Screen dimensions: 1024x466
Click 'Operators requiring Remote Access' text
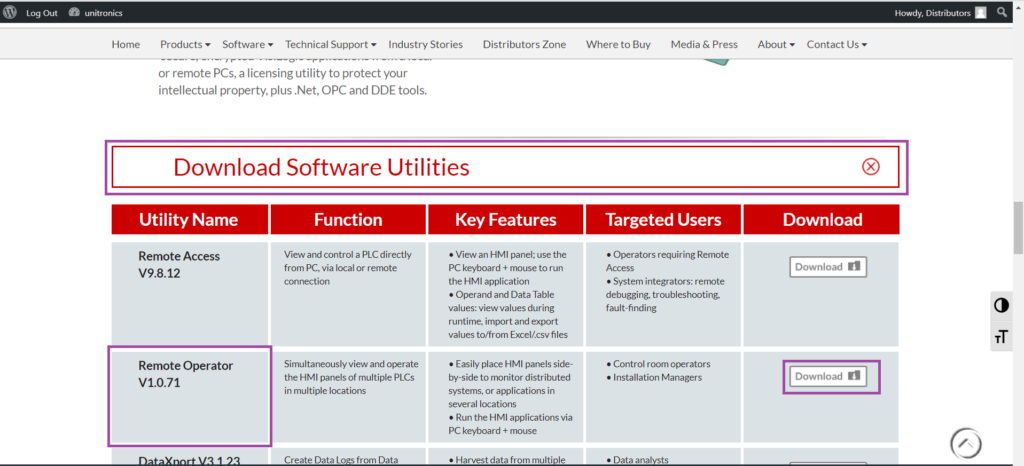click(x=667, y=261)
